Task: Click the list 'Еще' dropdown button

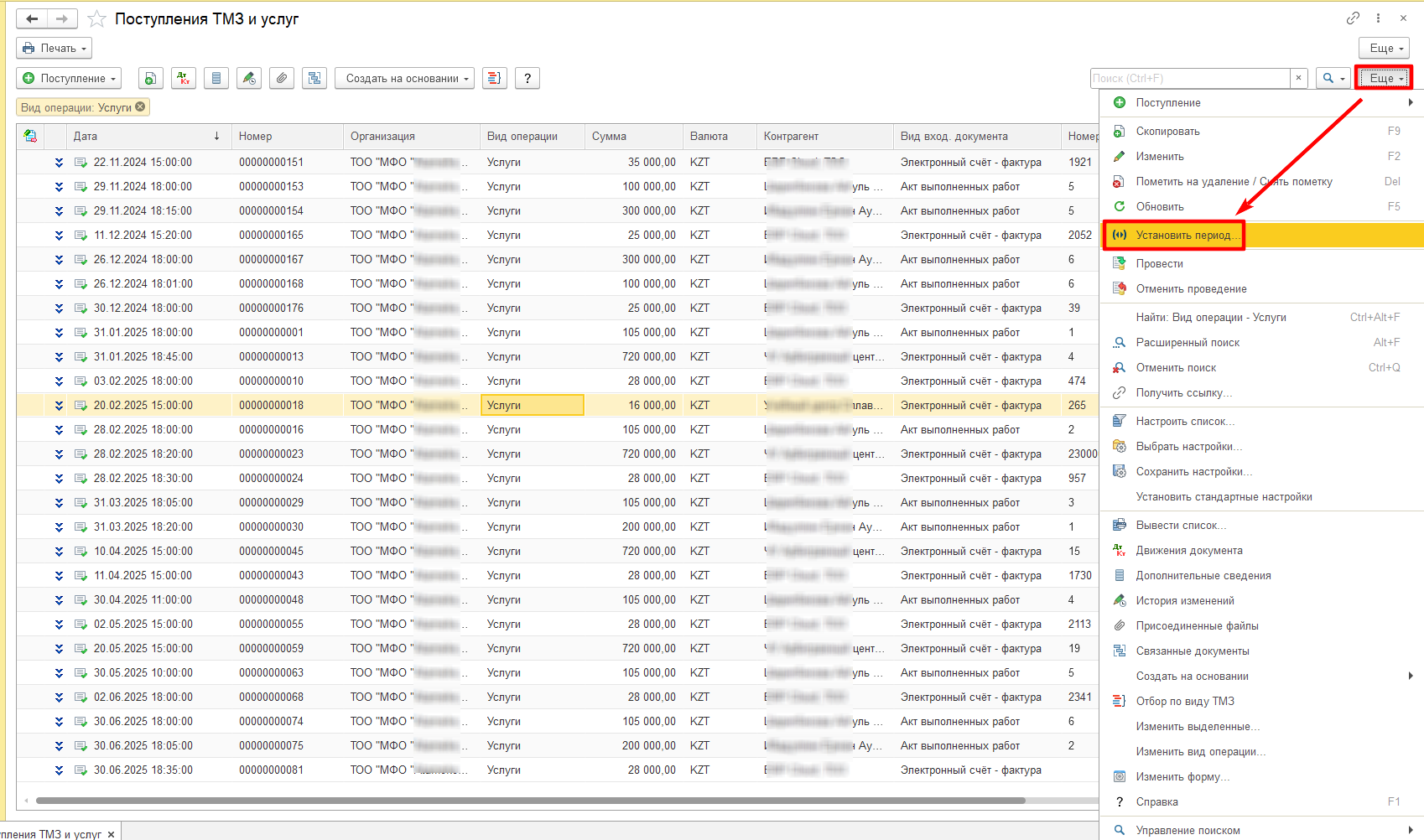Action: 1384,78
